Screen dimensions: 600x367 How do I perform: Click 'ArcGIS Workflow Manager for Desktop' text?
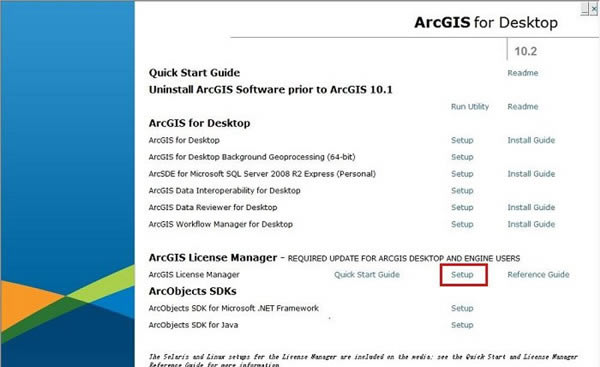[220, 224]
